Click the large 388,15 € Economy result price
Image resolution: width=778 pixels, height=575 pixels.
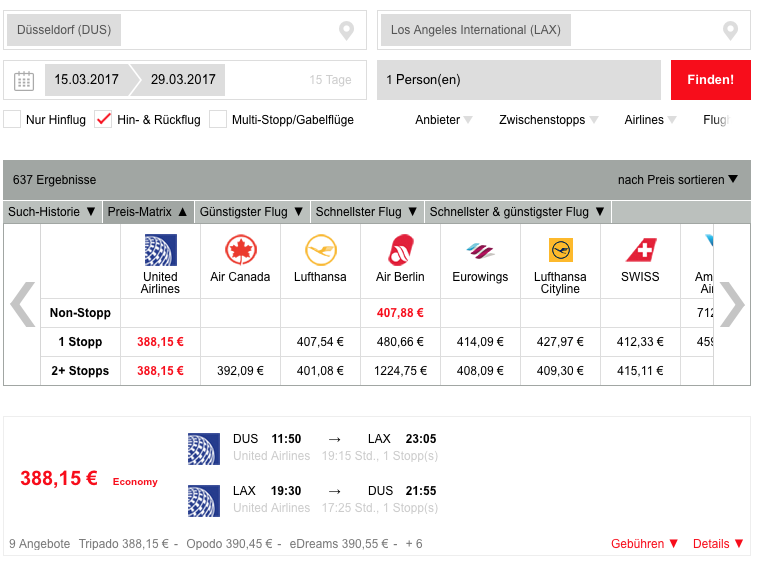[x=59, y=479]
